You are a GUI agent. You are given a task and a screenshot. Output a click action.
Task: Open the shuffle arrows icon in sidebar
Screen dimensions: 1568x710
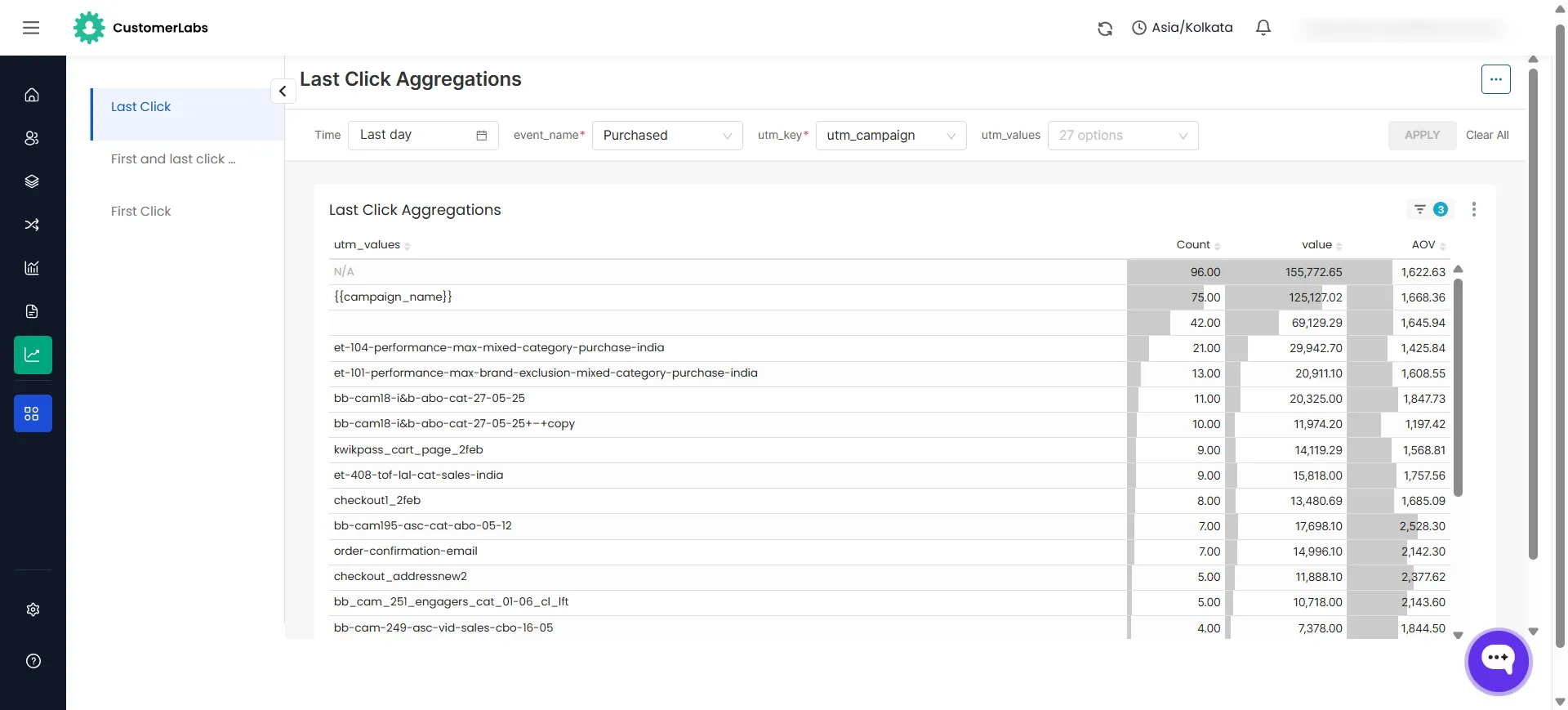tap(33, 225)
